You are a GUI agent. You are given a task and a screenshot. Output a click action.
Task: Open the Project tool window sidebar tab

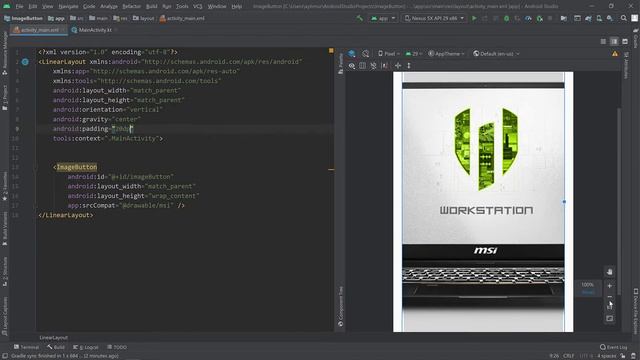(x=4, y=98)
